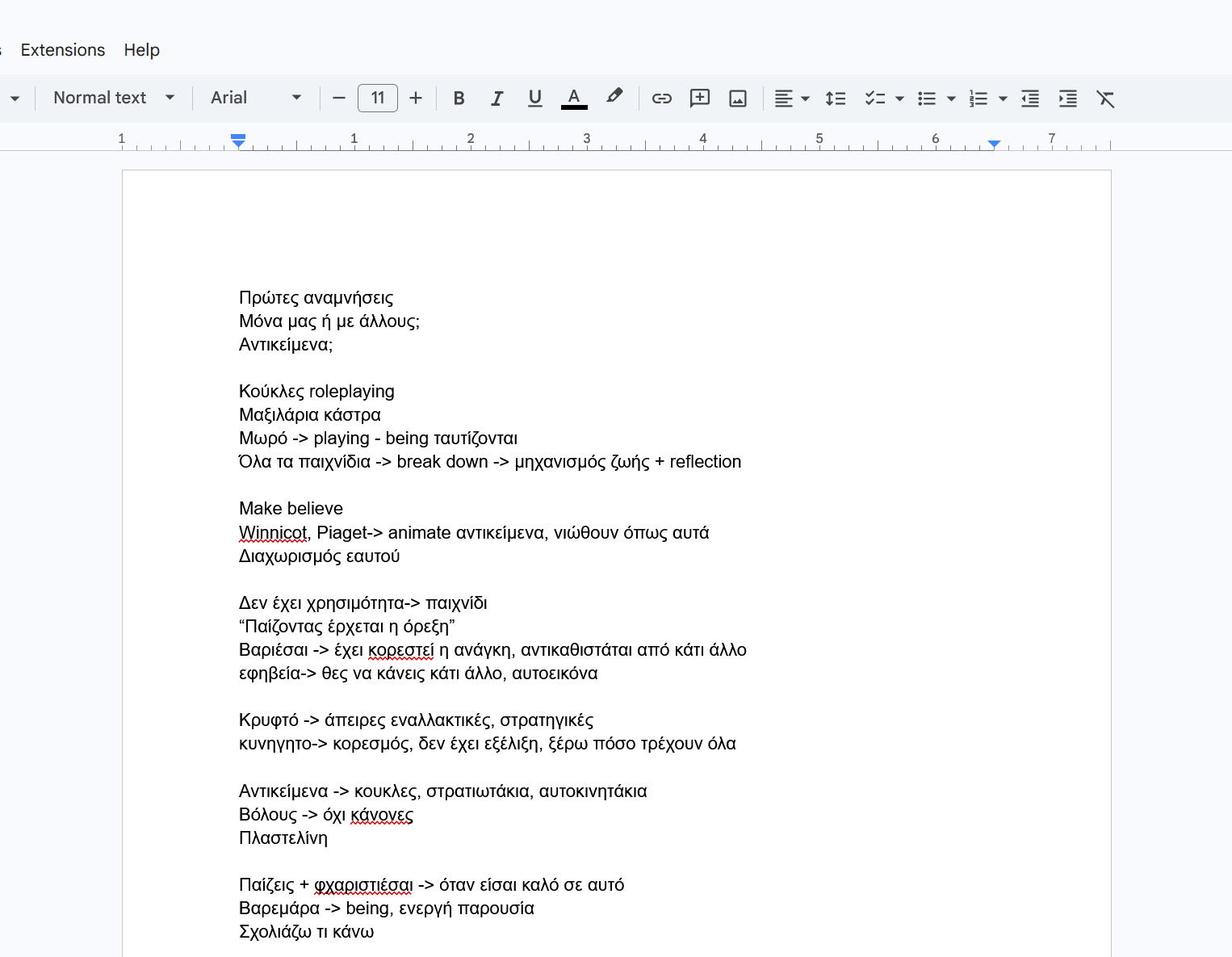Open the Help menu
The height and width of the screenshot is (957, 1232).
tap(142, 50)
